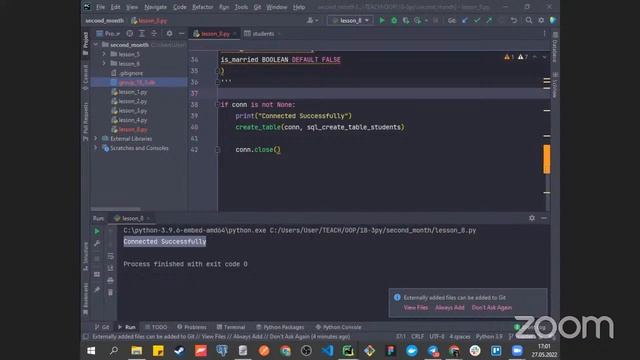Open IDE settings gear in top toolbar
This screenshot has height=360, width=640.
541,20
